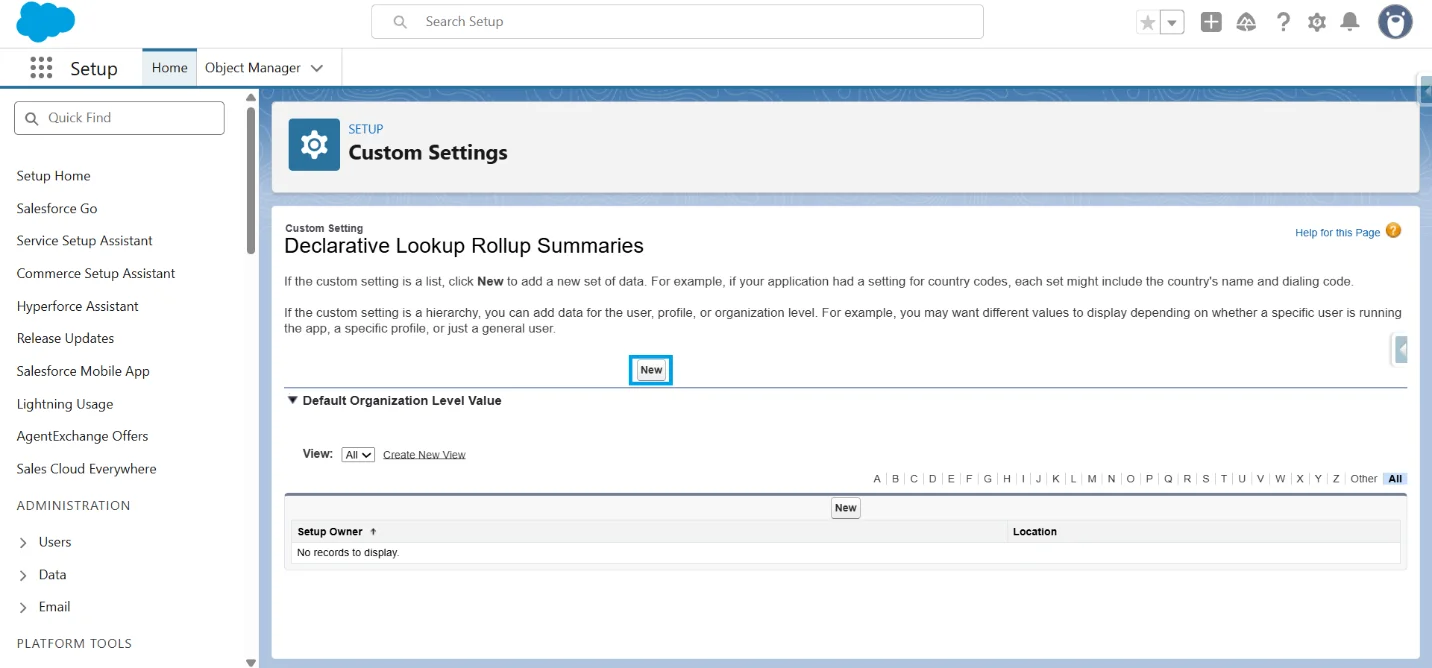1432x668 pixels.
Task: Open Sales Cloud Everywhere
Action: pyautogui.click(x=86, y=469)
